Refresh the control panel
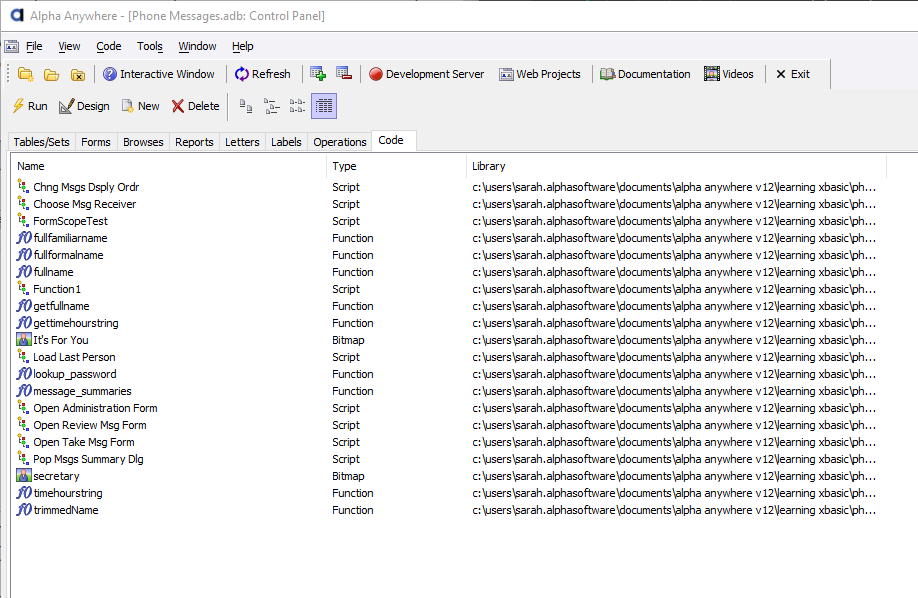This screenshot has width=918, height=598. 263,74
